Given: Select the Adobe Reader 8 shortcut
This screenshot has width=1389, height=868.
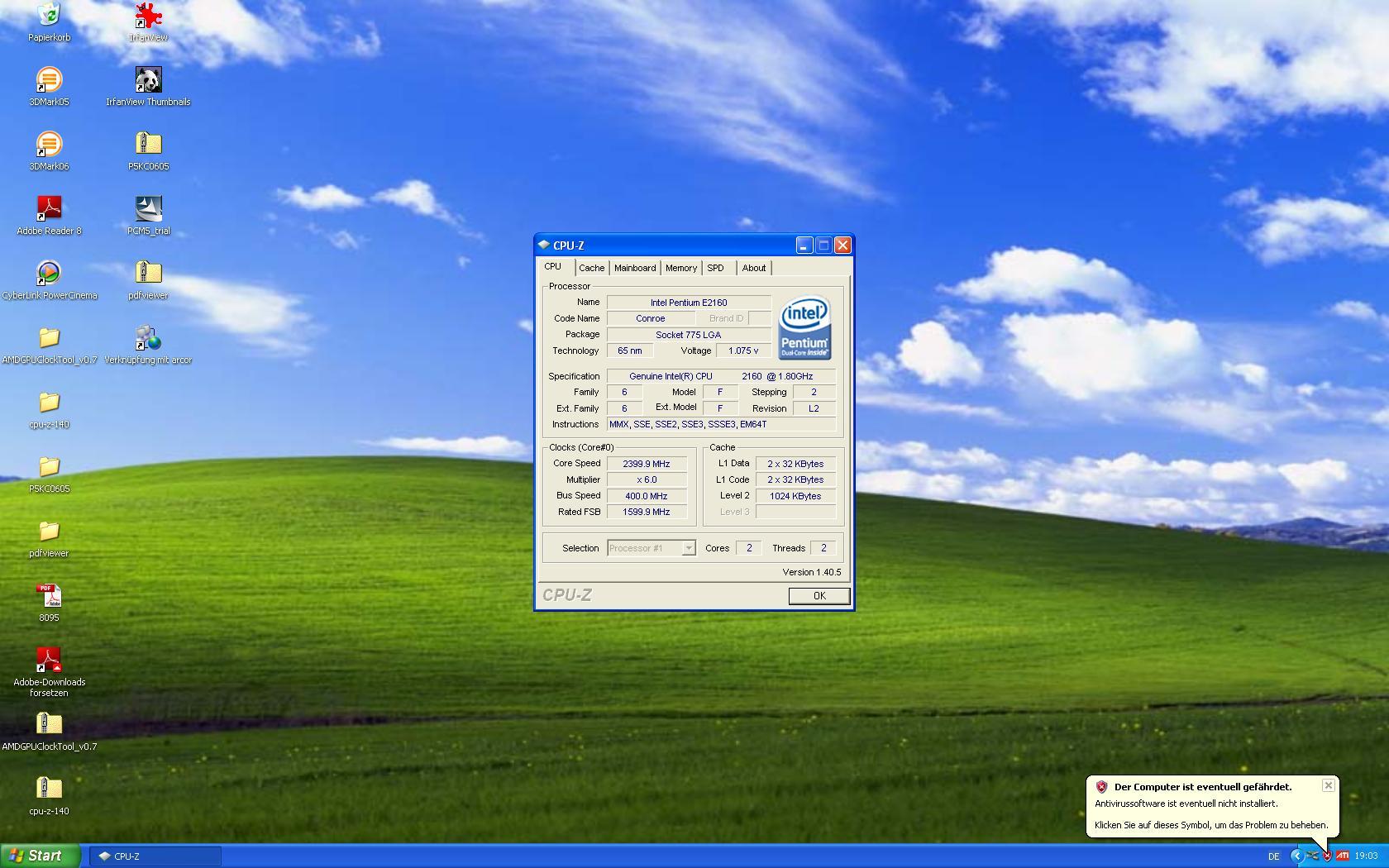Looking at the screenshot, I should 49,215.
